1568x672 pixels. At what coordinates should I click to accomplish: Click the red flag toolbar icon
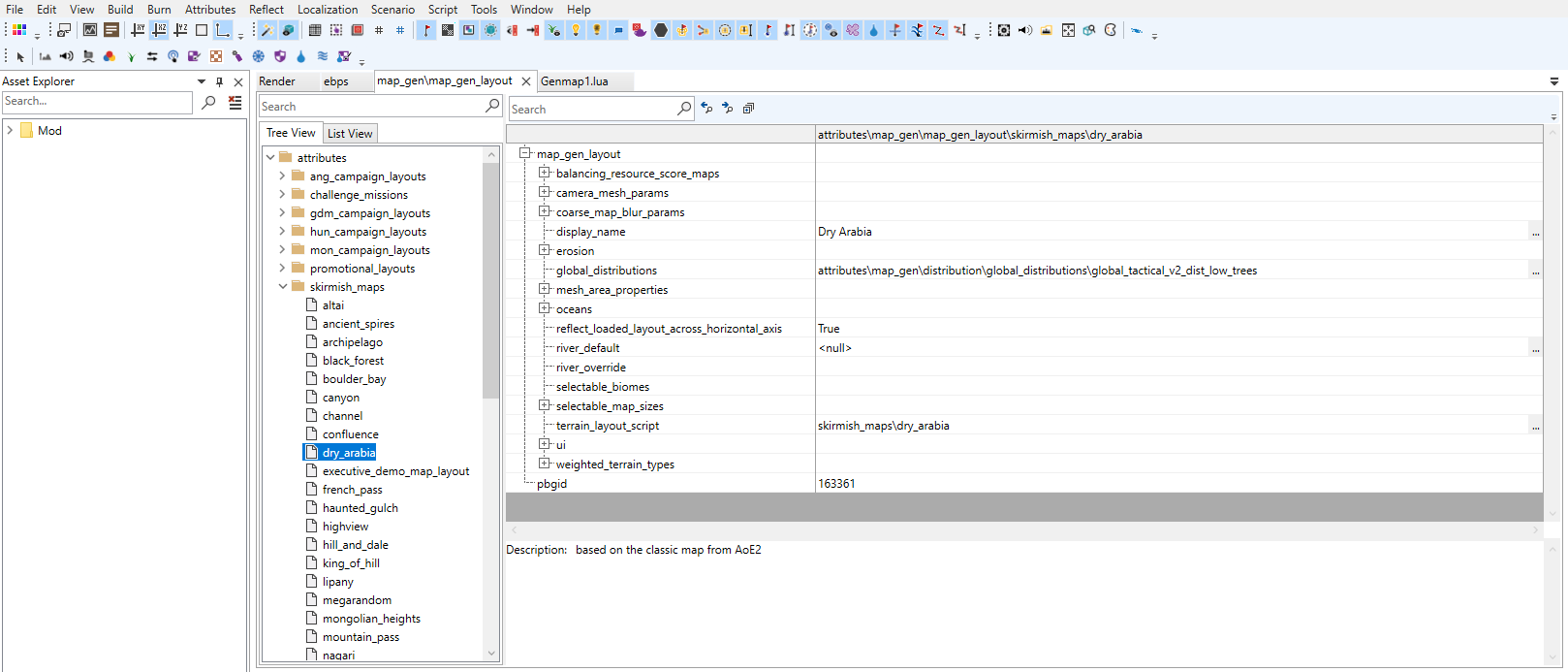(426, 30)
